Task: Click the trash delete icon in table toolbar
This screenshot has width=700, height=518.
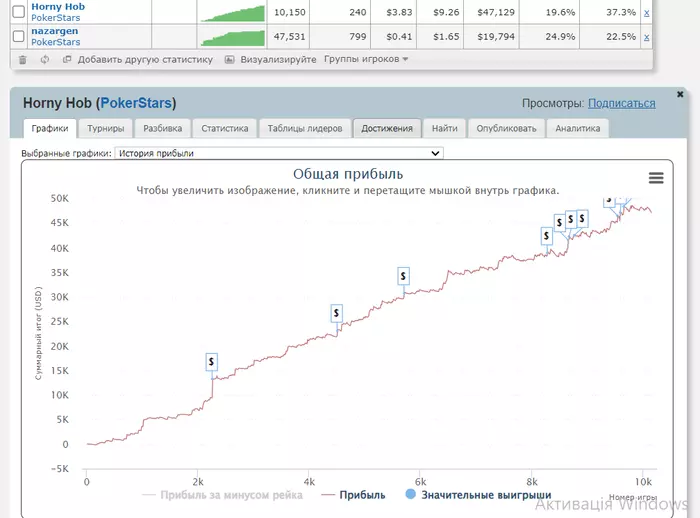Action: click(x=23, y=59)
